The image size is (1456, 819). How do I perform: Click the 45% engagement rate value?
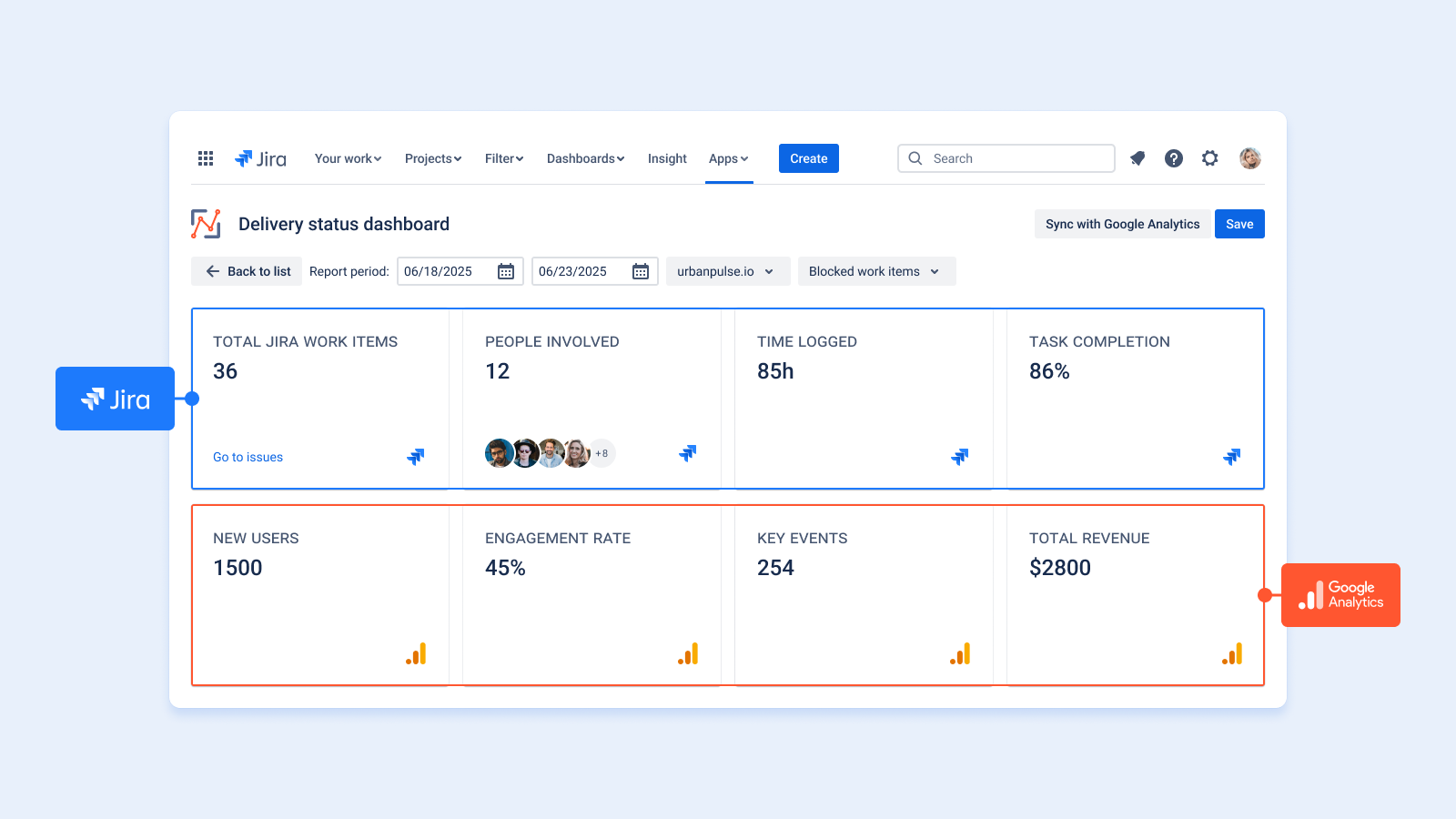click(505, 568)
